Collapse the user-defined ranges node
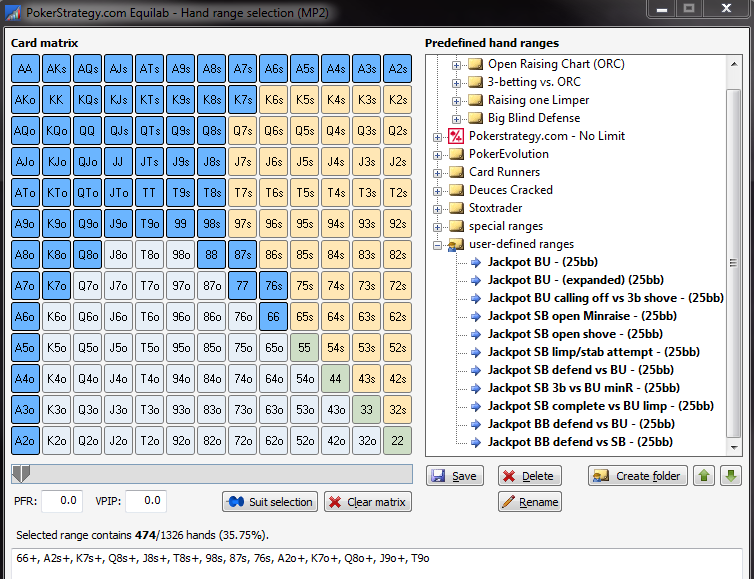The image size is (754, 579). coord(437,245)
